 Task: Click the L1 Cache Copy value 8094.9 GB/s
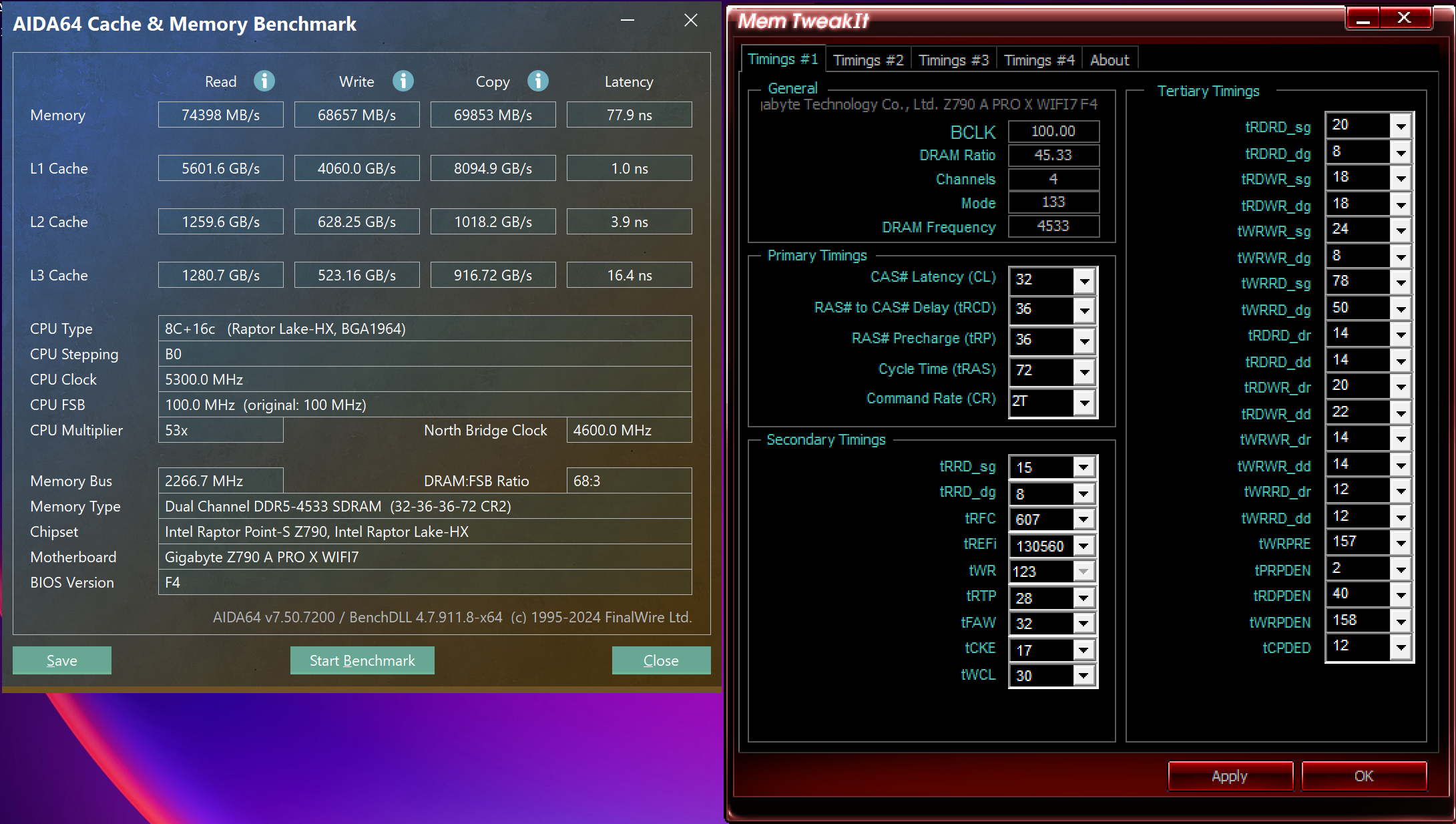493,168
